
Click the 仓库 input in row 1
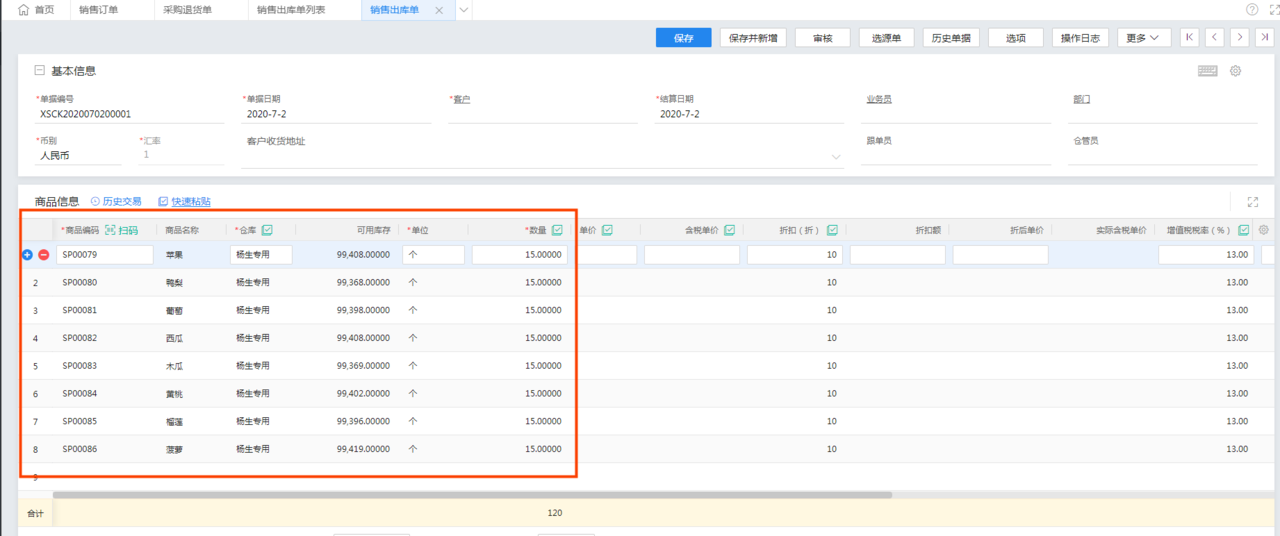261,255
